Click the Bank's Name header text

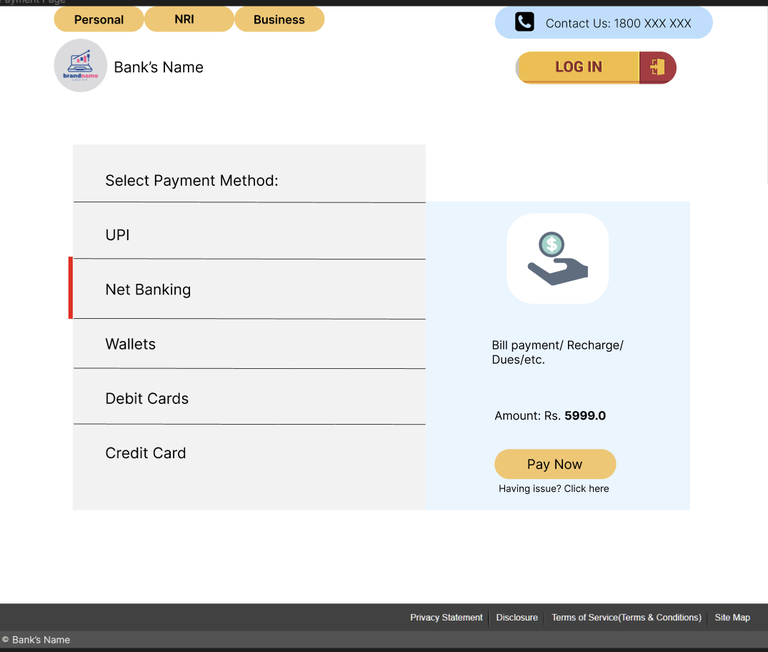coord(158,67)
